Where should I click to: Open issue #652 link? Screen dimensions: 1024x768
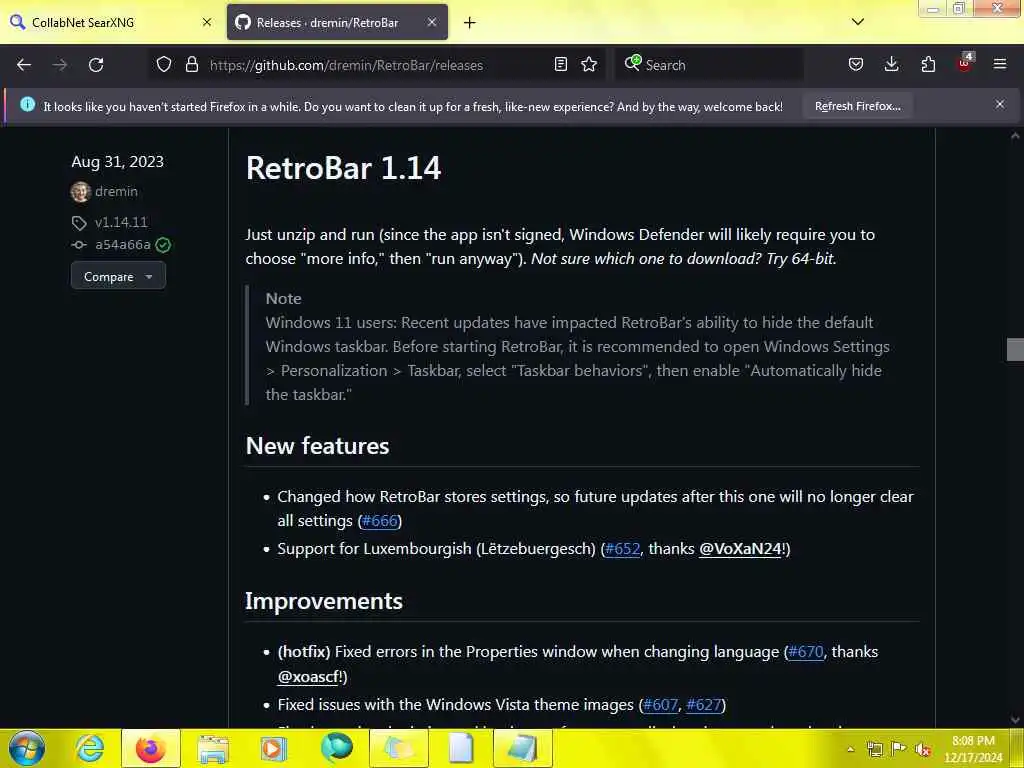pos(622,549)
